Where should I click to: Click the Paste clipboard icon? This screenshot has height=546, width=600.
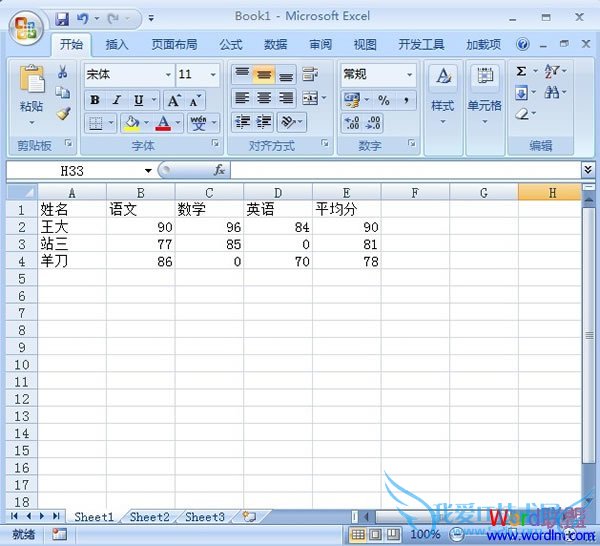tap(32, 79)
